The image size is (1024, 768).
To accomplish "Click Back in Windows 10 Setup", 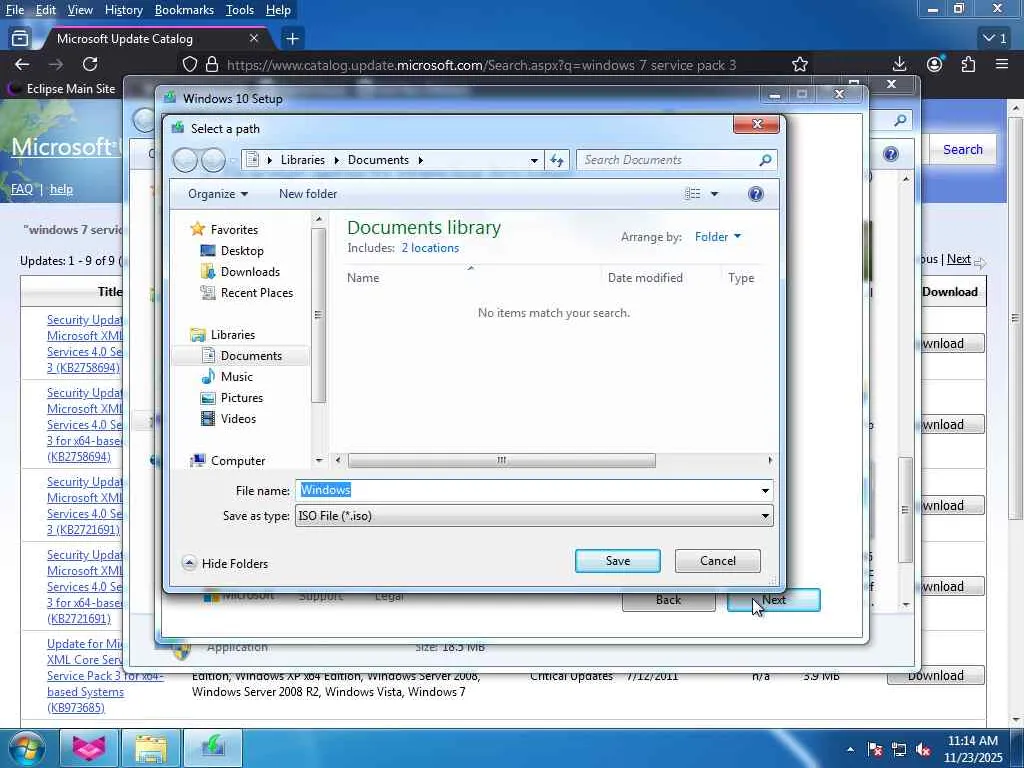I will (x=668, y=600).
